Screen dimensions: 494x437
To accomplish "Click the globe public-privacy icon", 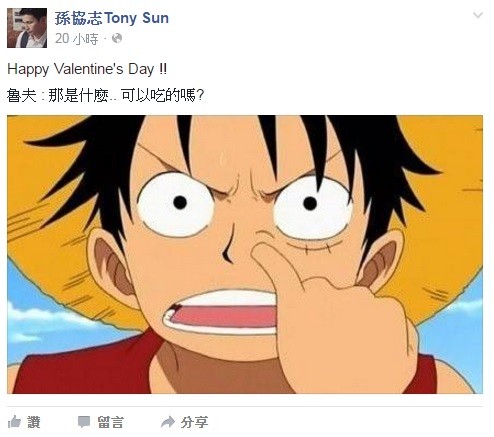I will (117, 39).
